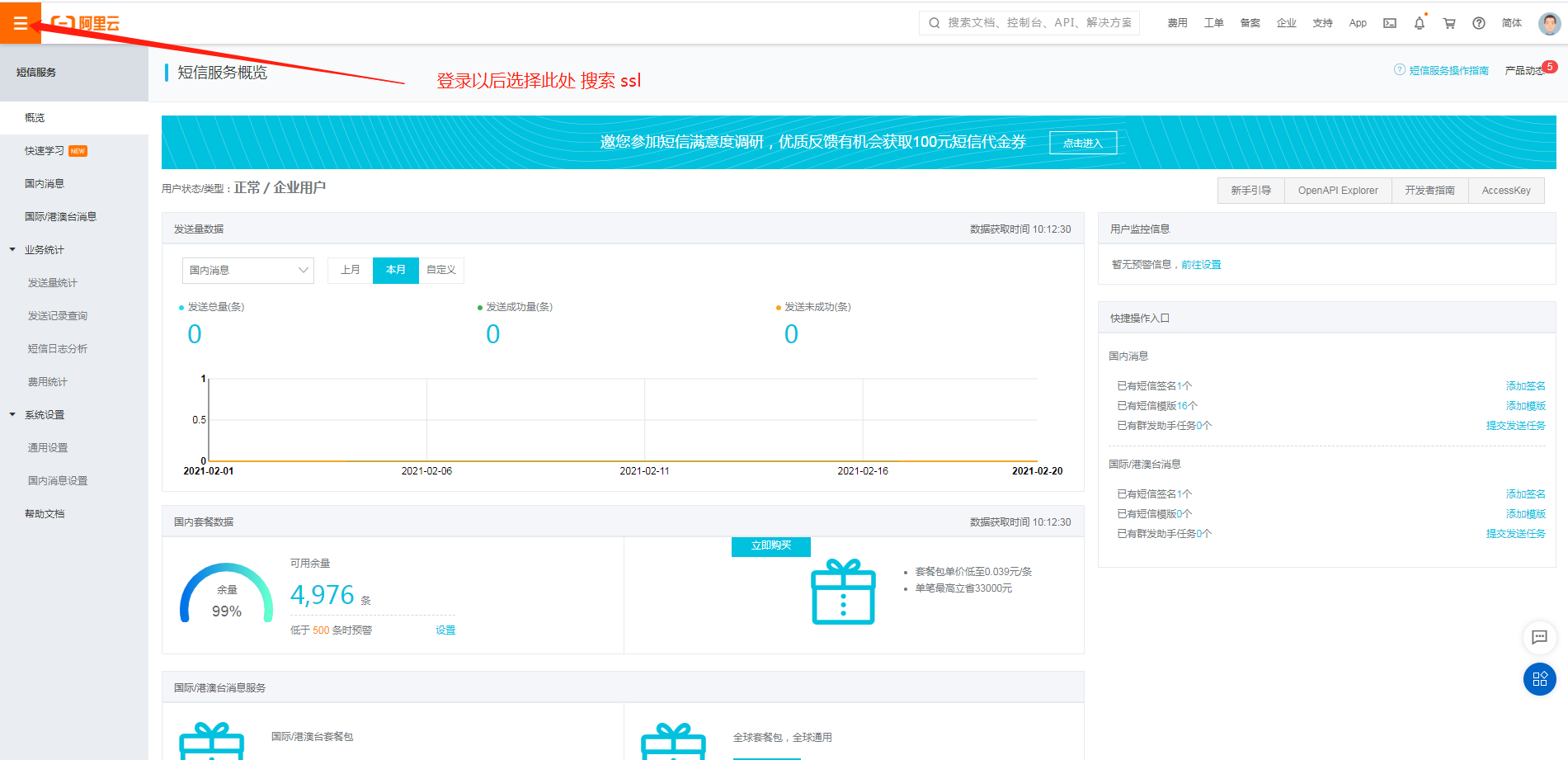Open the 国内消息 message type dropdown
This screenshot has height=760, width=1568.
[247, 270]
